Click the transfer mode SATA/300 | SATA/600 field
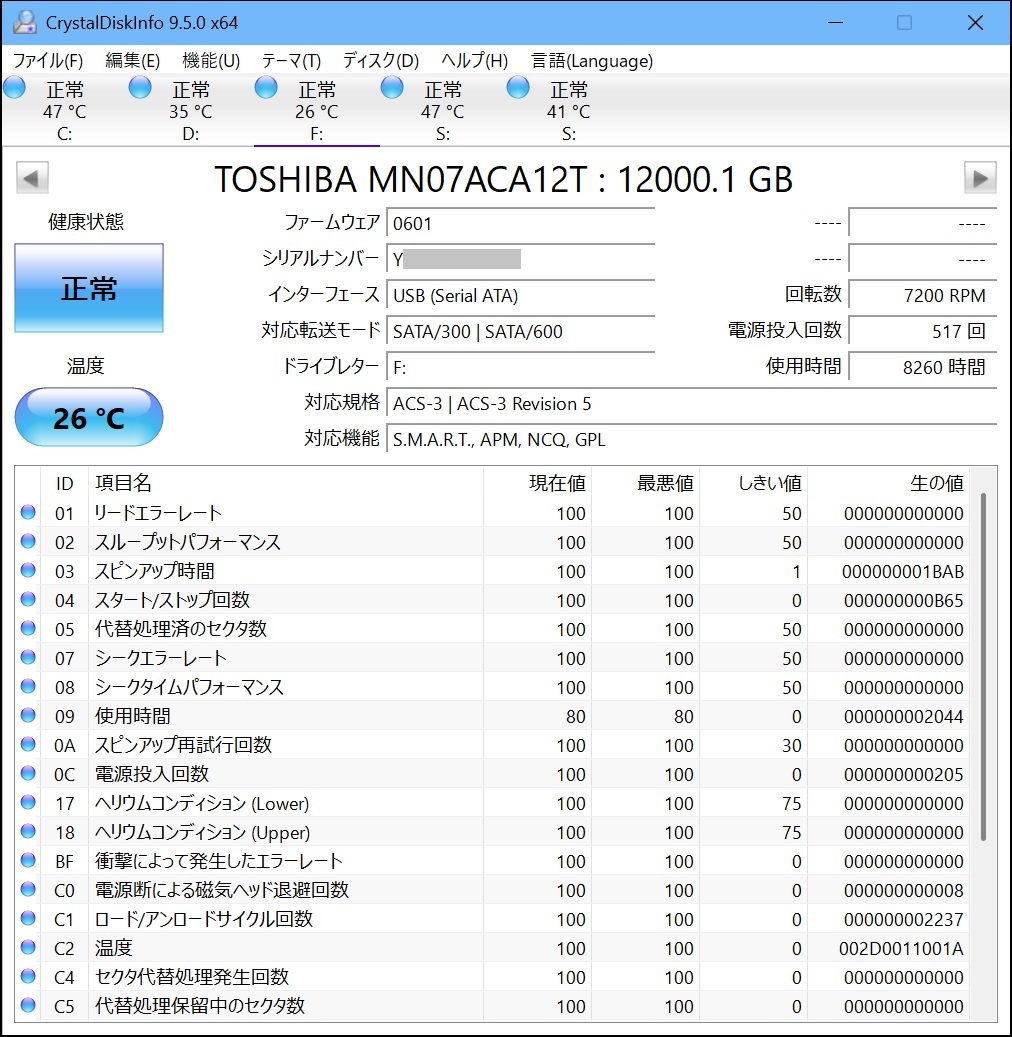The width and height of the screenshot is (1012, 1037). (x=521, y=331)
